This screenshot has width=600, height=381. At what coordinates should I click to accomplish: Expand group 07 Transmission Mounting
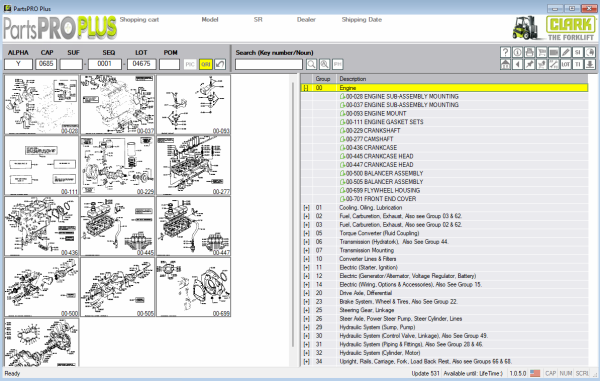click(x=306, y=251)
